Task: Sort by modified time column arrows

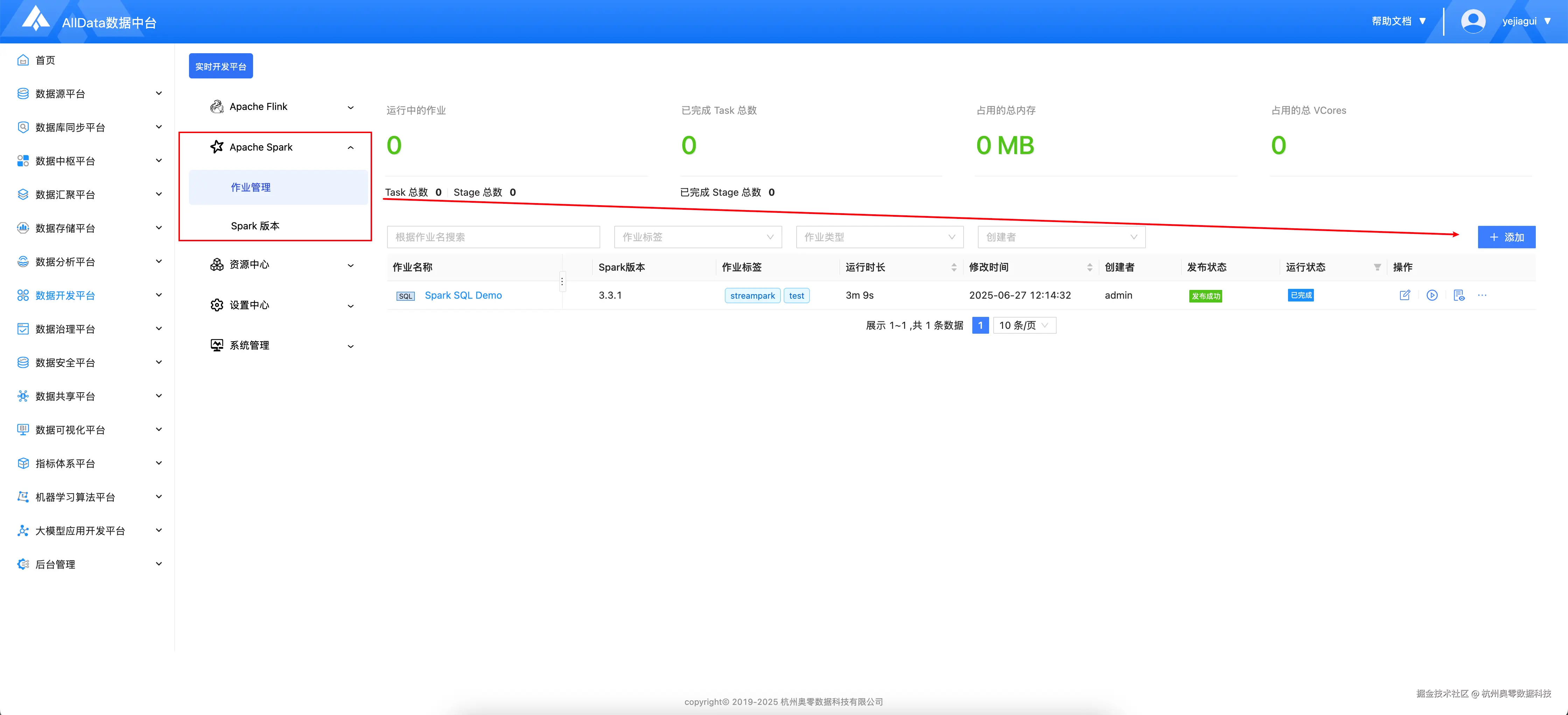Action: [x=1090, y=268]
